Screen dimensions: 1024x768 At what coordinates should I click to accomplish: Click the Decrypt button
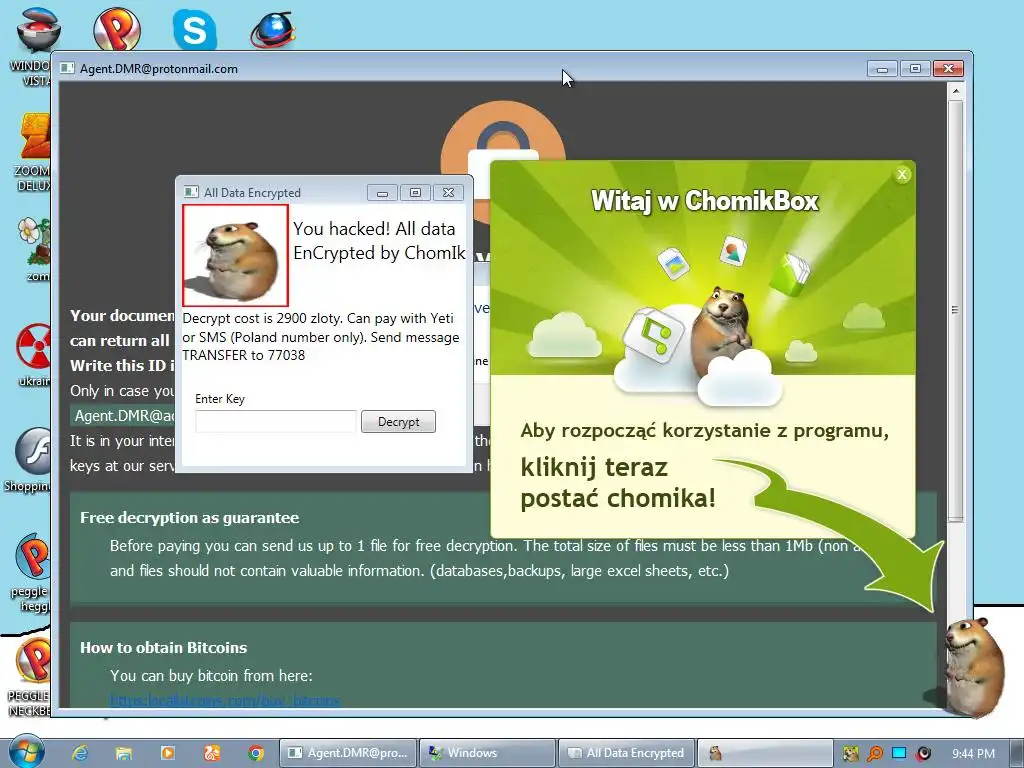point(398,422)
